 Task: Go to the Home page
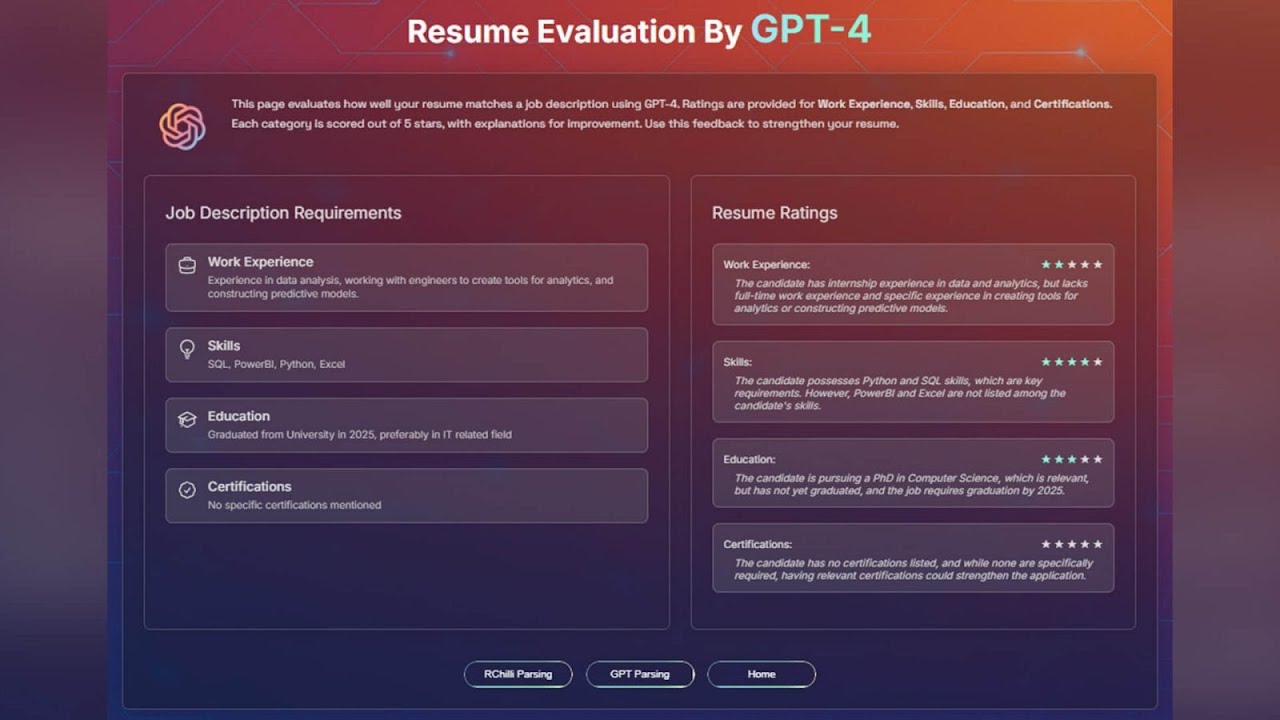761,674
